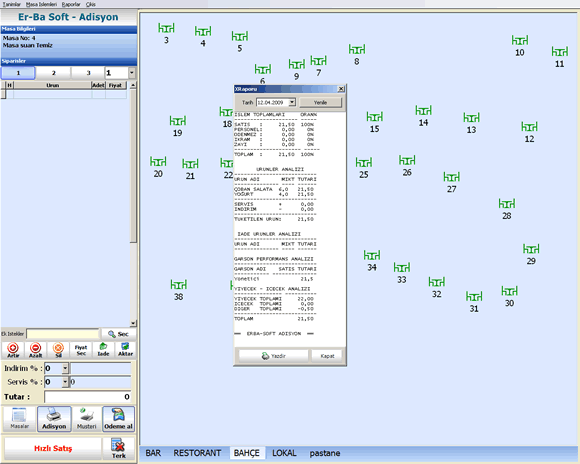Open table 10 icon
This screenshot has height=464, width=580.
point(520,40)
